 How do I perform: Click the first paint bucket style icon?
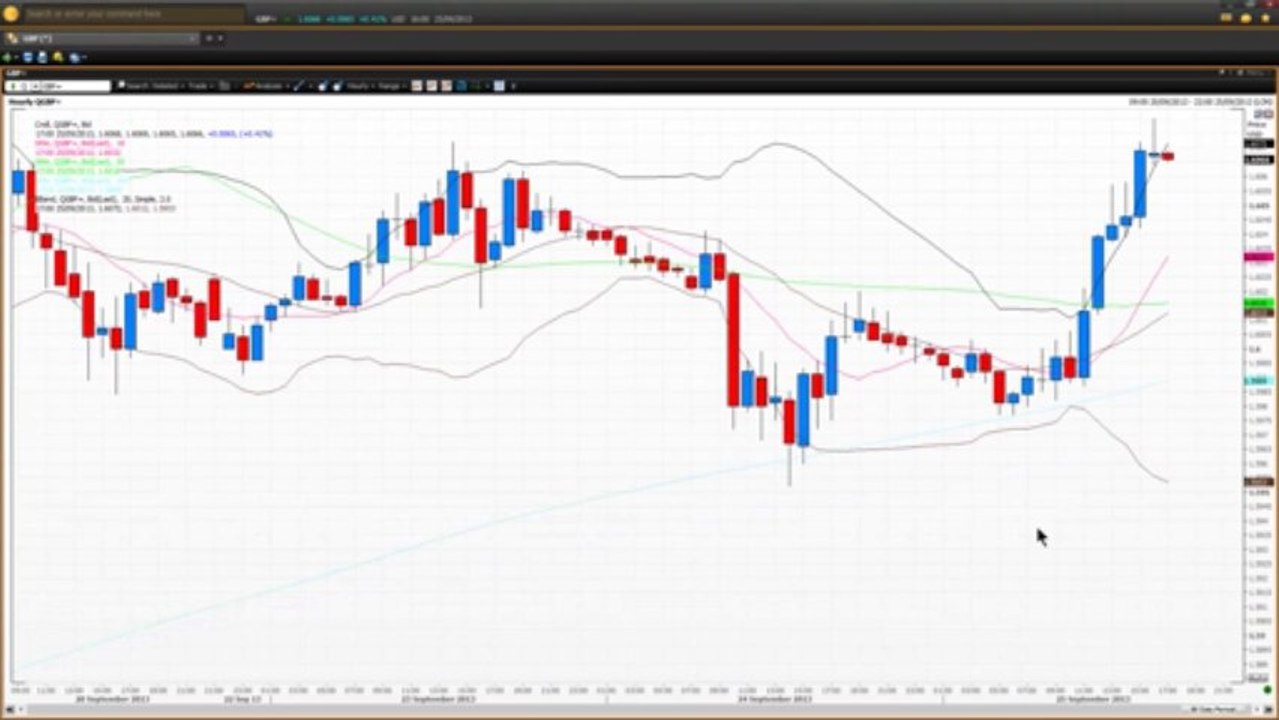click(x=322, y=86)
